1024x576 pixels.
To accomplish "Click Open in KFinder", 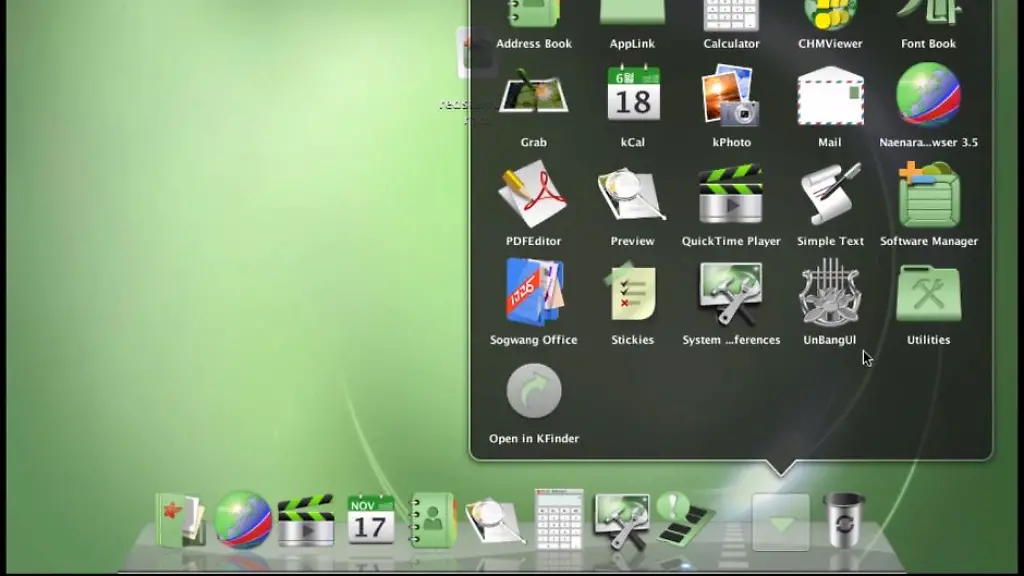I will (x=533, y=392).
